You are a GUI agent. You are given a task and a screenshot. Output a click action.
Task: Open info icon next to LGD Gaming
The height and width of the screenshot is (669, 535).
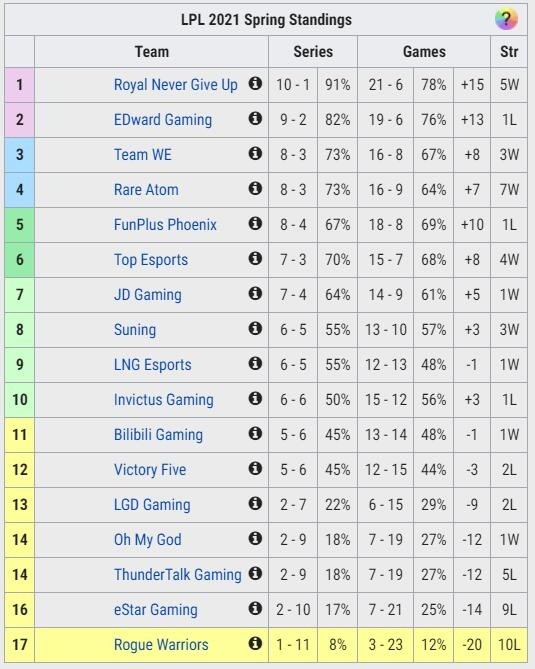(x=255, y=503)
